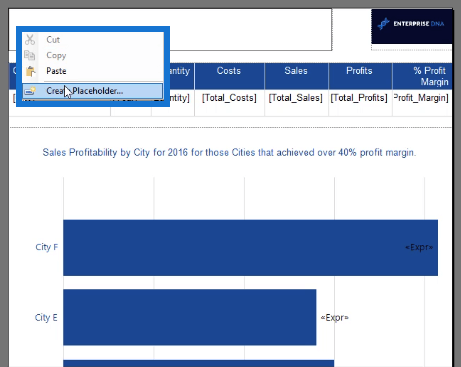This screenshot has width=461, height=367.
Task: Select the Costs column header
Action: tap(229, 76)
